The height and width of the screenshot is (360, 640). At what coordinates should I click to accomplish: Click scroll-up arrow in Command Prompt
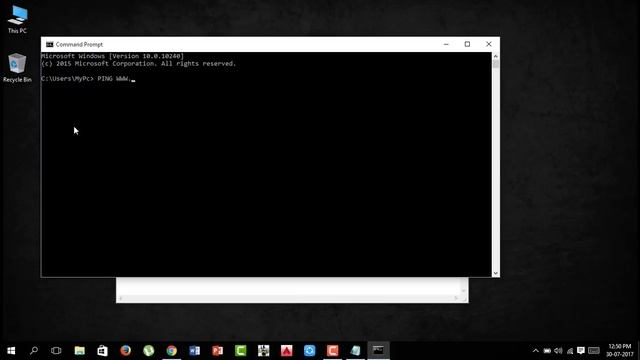coord(496,56)
